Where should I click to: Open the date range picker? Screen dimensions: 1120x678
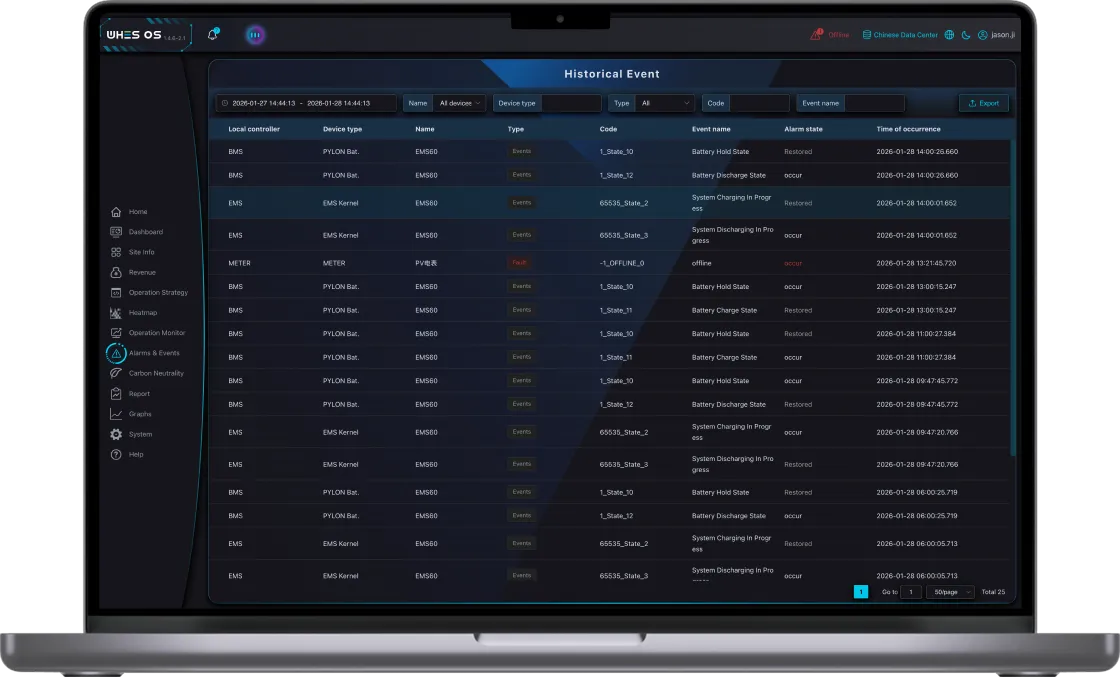tap(307, 103)
